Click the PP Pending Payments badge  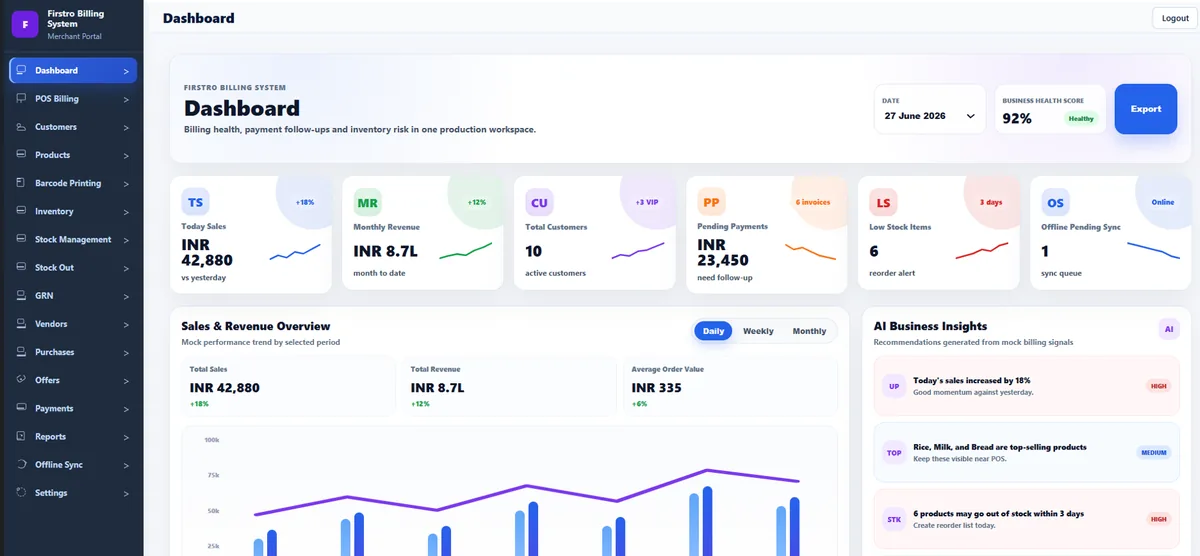(x=711, y=202)
